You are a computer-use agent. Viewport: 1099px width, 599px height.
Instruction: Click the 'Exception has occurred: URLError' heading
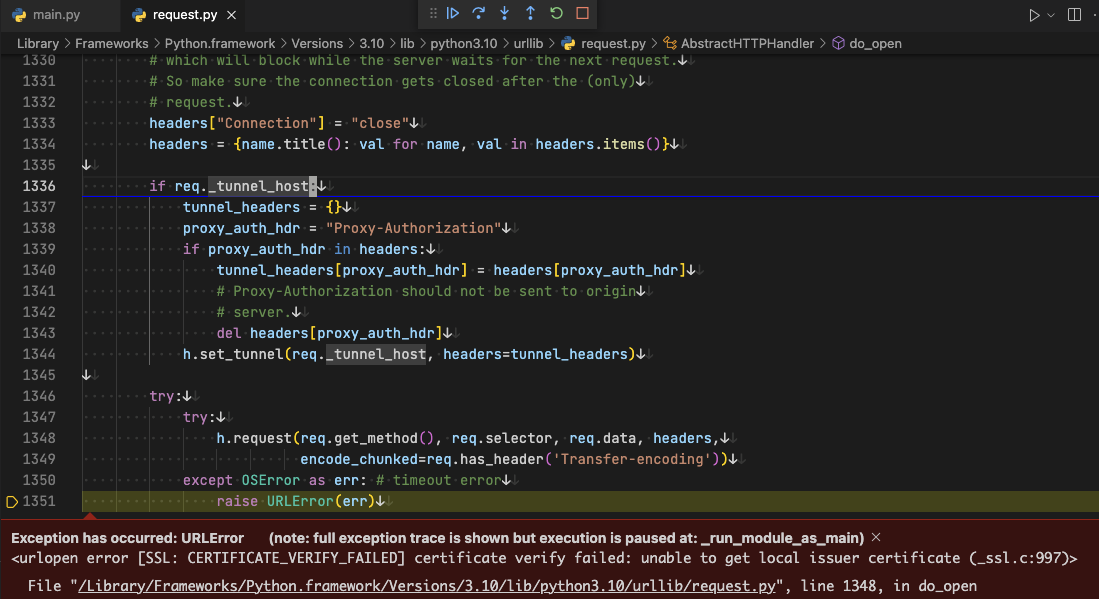pos(128,538)
